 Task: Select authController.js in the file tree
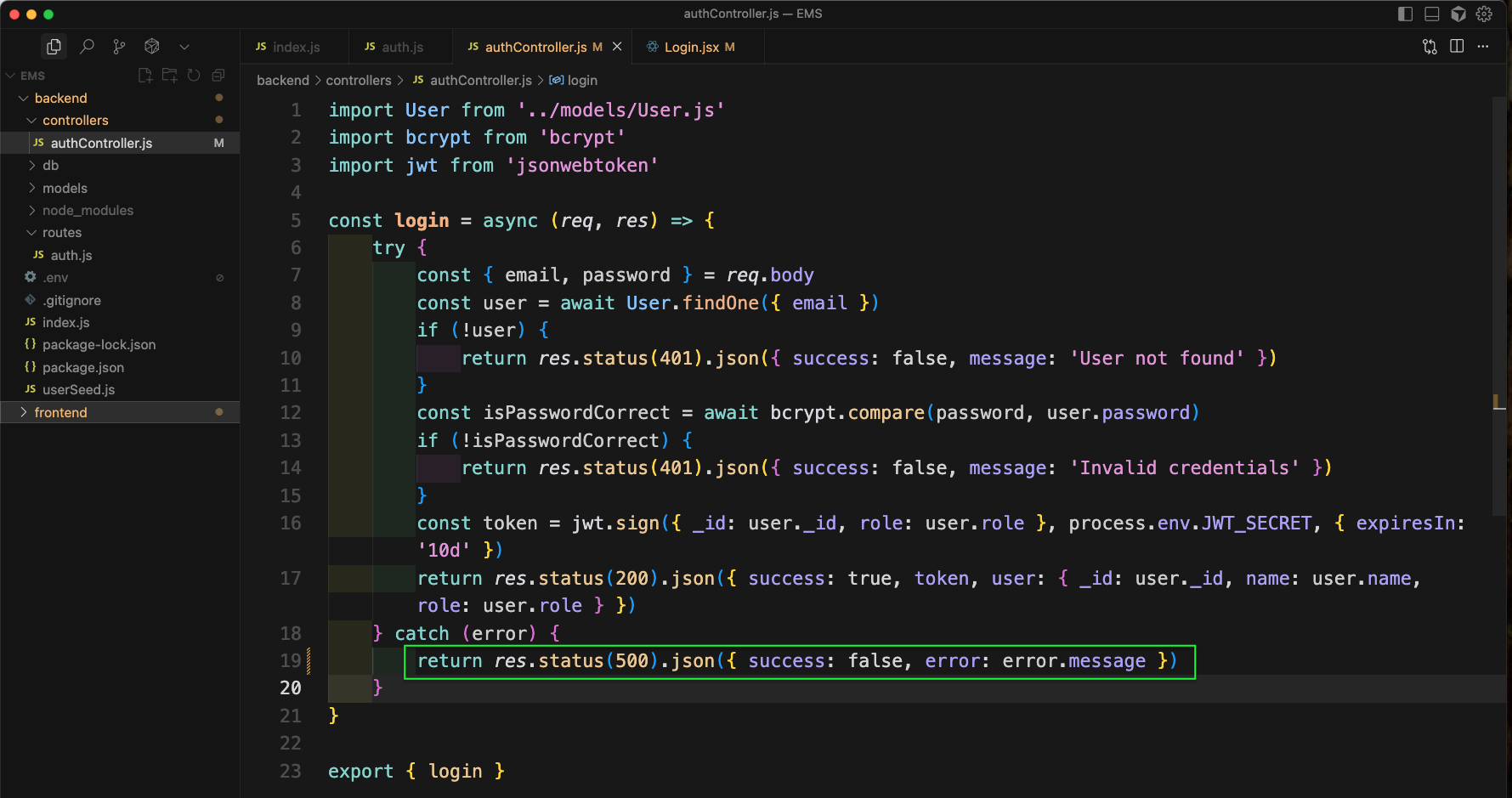point(120,143)
